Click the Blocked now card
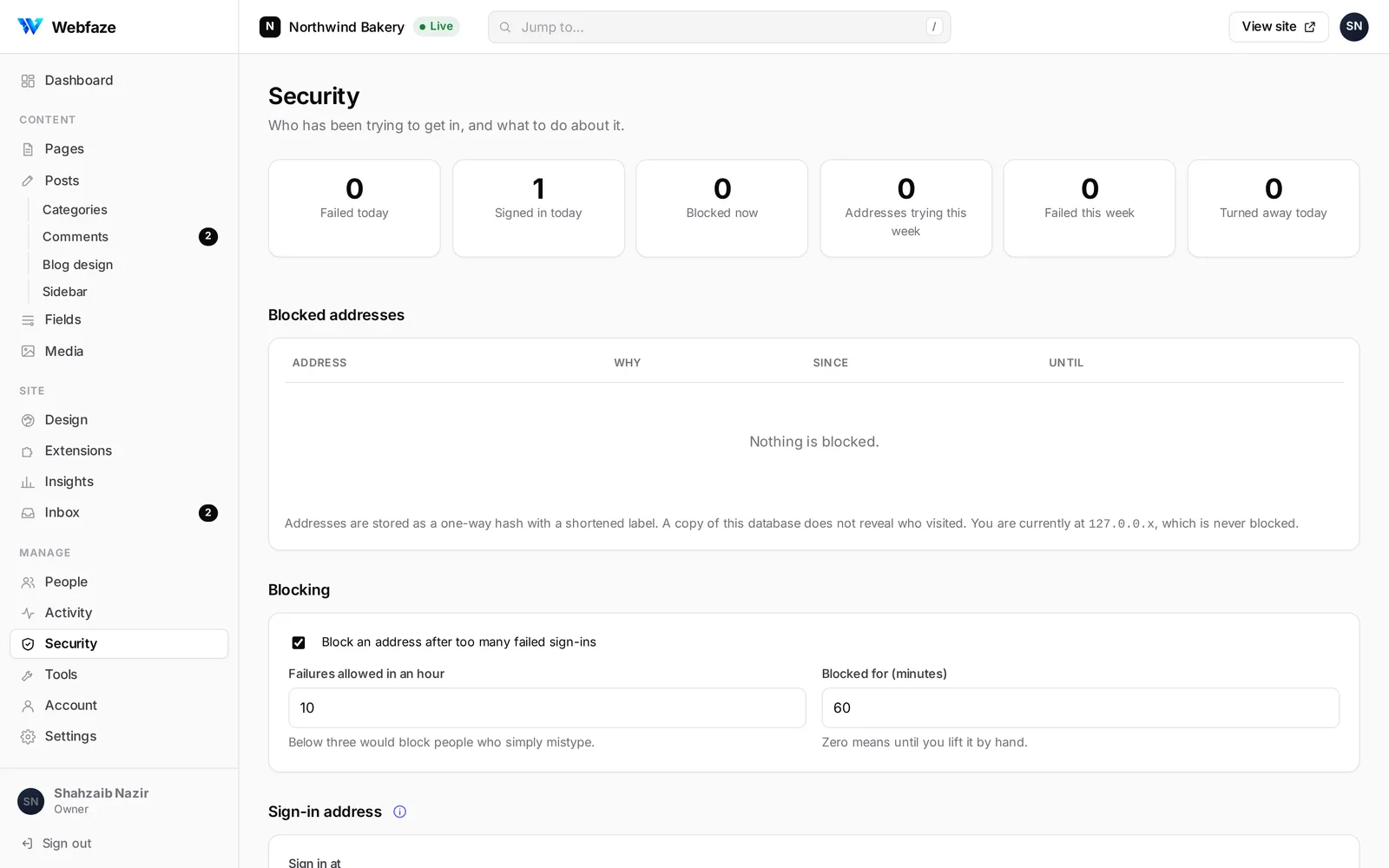This screenshot has width=1389, height=868. (x=721, y=208)
